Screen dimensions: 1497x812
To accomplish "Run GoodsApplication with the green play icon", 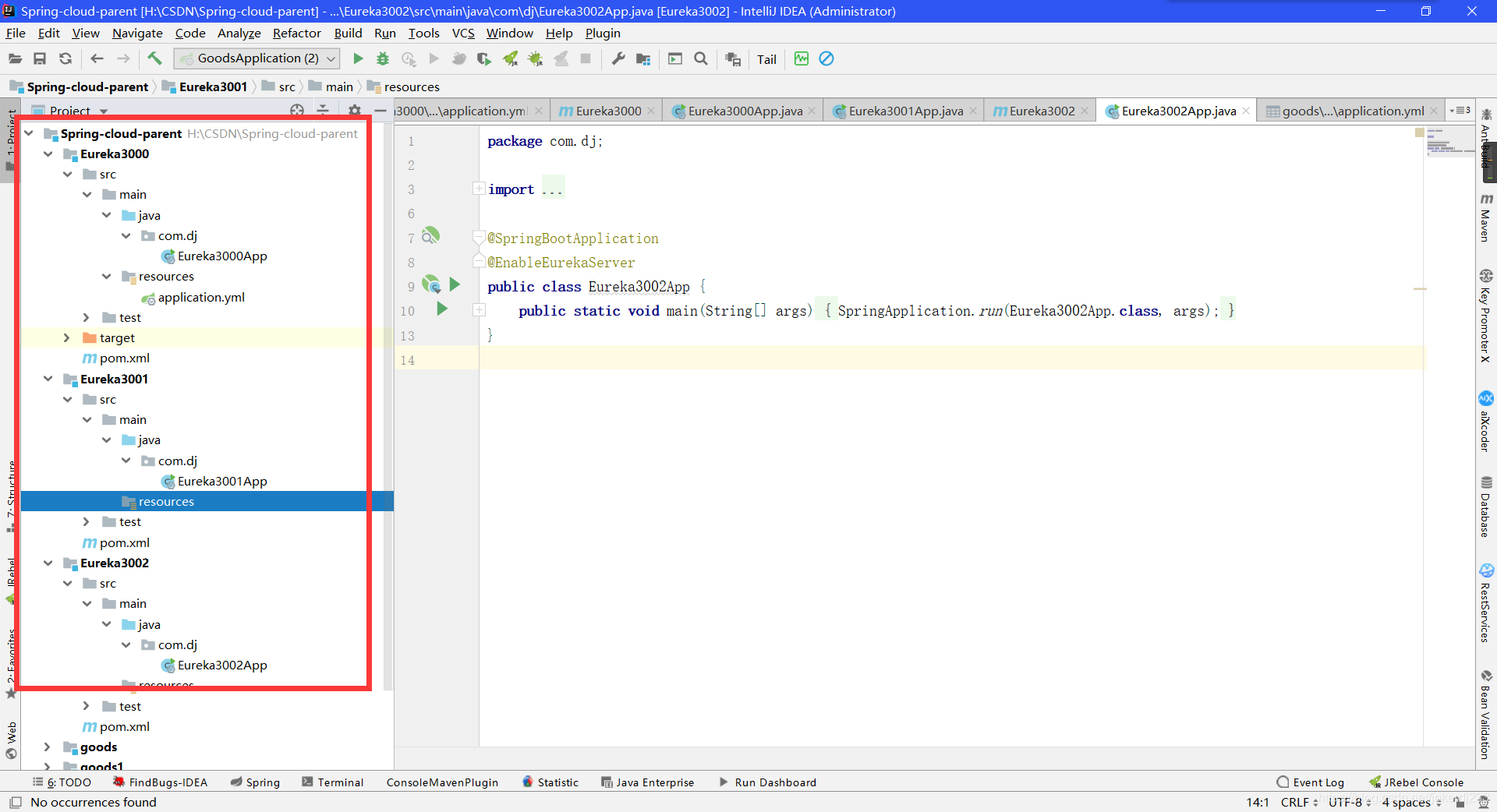I will (x=358, y=58).
